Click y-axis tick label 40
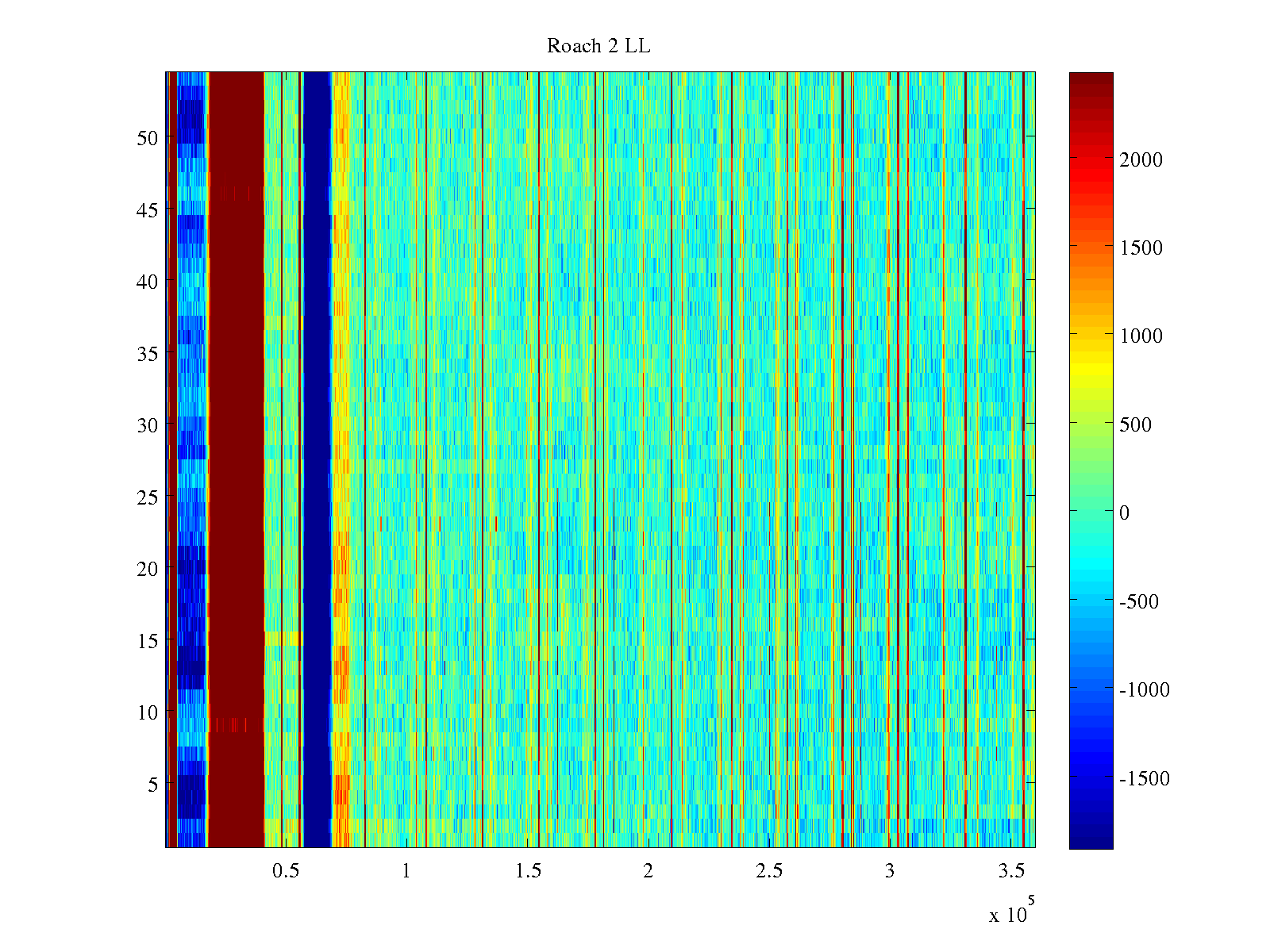The height and width of the screenshot is (952, 1270). tap(148, 281)
